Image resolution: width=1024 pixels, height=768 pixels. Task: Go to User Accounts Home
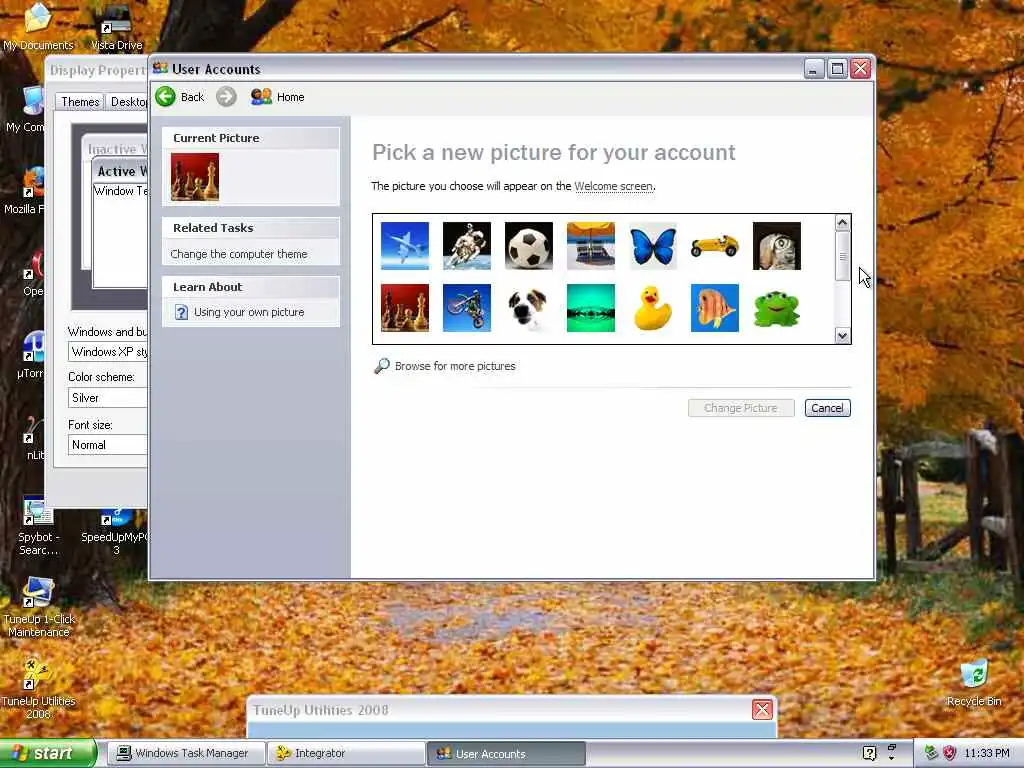click(x=278, y=97)
